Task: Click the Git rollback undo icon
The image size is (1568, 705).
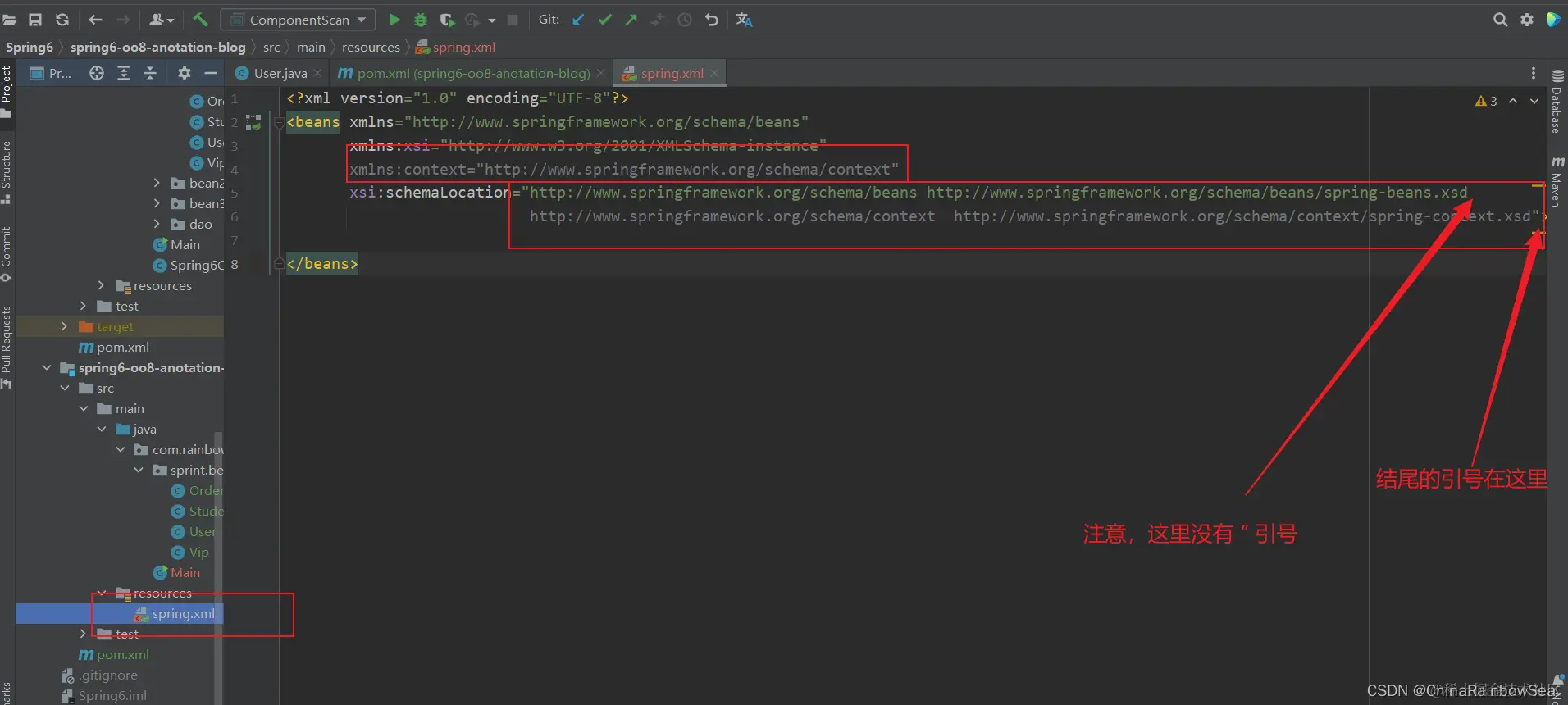Action: (x=711, y=20)
